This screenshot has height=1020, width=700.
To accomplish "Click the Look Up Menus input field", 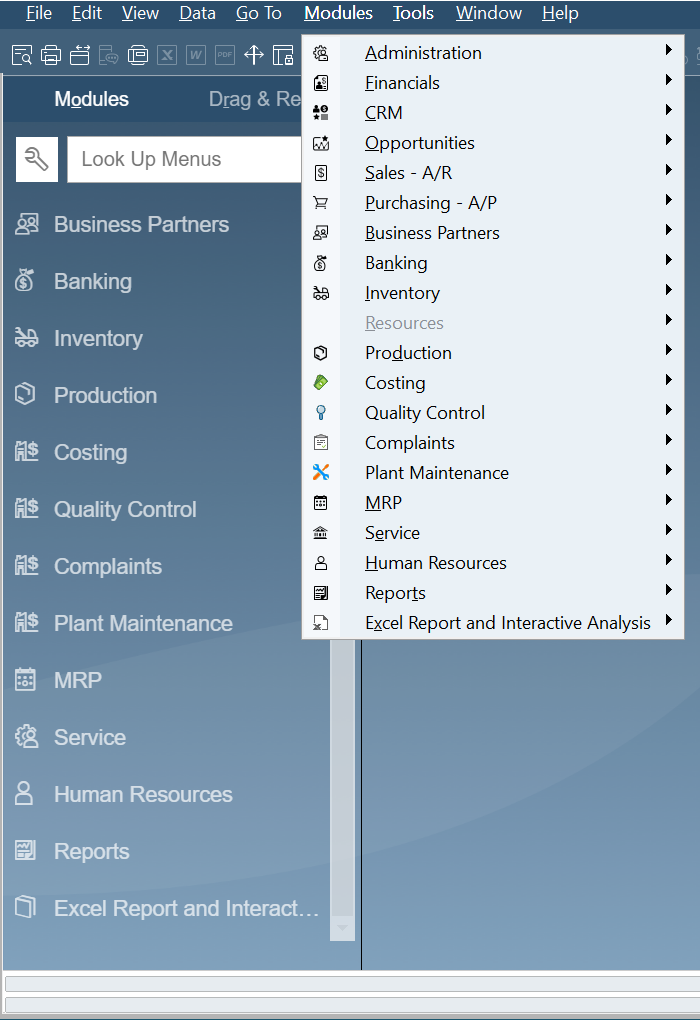I will pos(183,160).
